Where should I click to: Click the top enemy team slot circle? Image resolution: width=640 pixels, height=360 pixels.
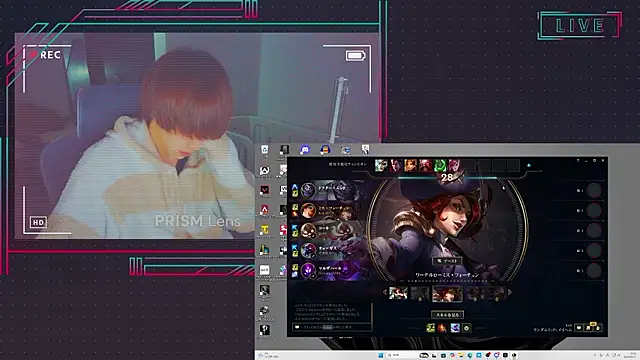coord(594,190)
